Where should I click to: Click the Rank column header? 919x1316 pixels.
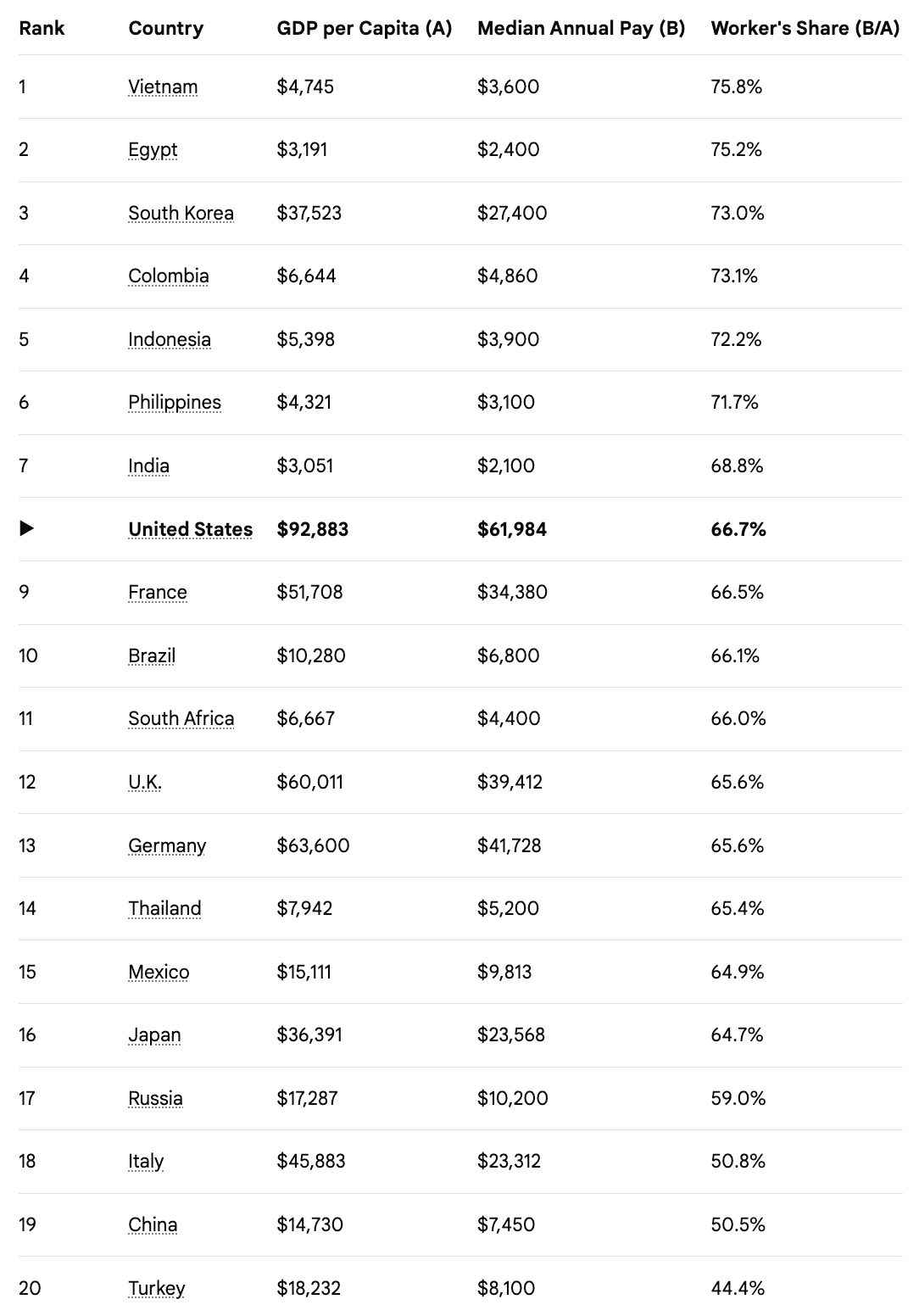tap(42, 28)
